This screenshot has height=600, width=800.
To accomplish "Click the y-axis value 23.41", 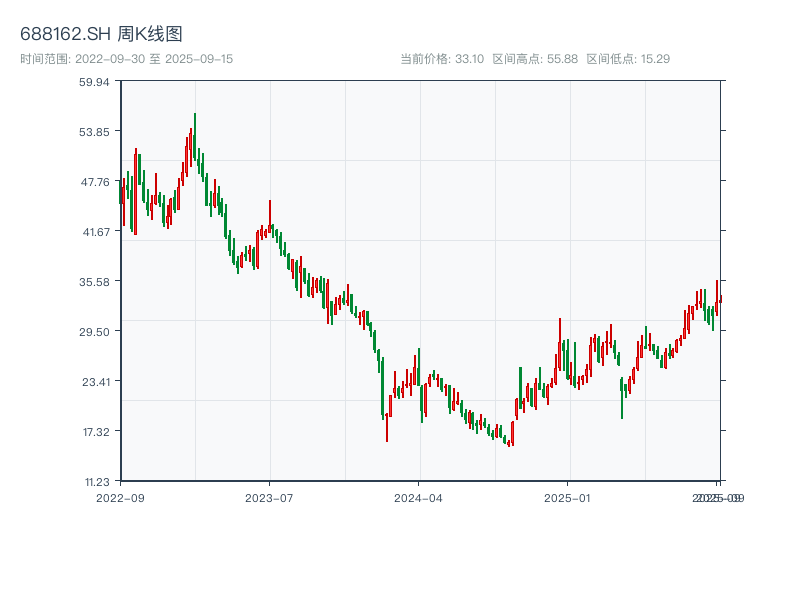I will [x=96, y=382].
